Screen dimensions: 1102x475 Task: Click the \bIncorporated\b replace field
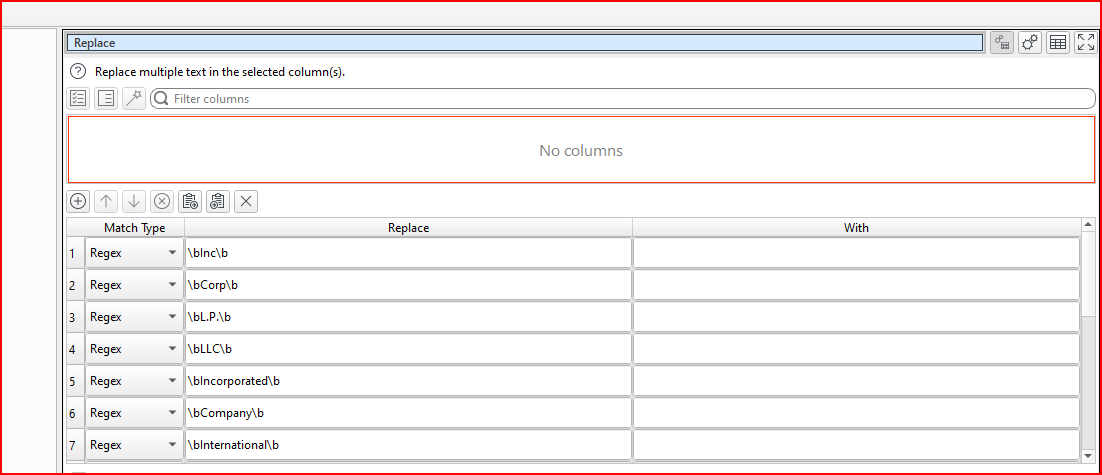[408, 381]
